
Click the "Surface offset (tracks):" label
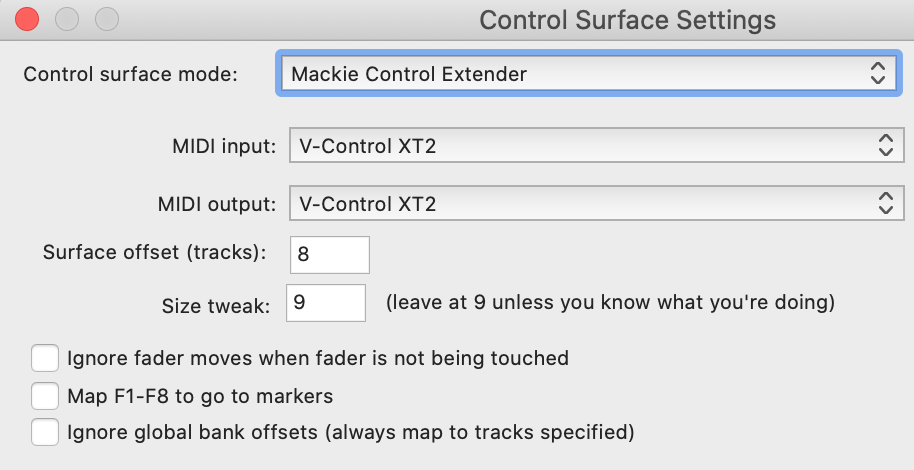(x=155, y=252)
